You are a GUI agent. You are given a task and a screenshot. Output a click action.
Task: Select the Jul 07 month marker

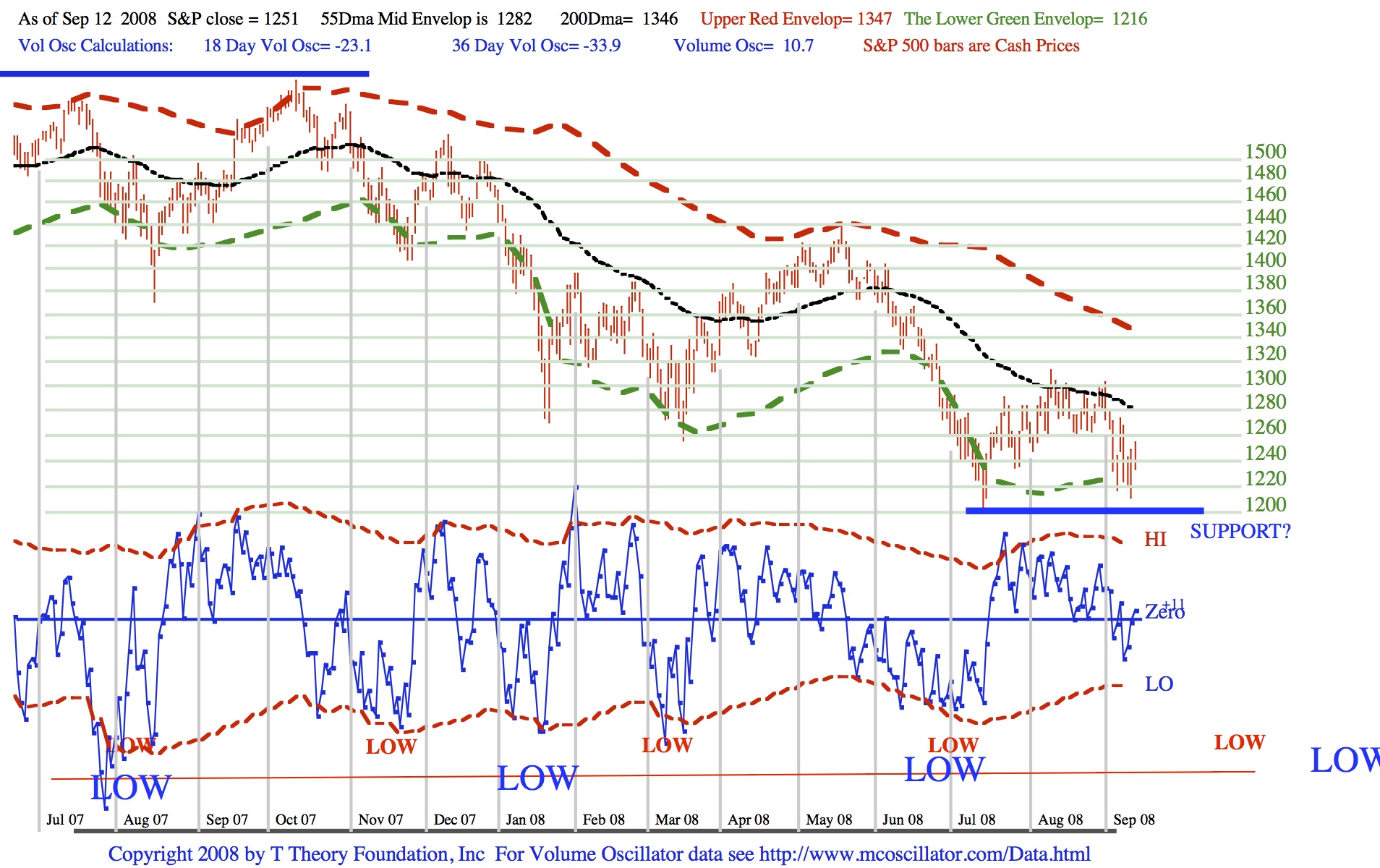click(x=65, y=820)
